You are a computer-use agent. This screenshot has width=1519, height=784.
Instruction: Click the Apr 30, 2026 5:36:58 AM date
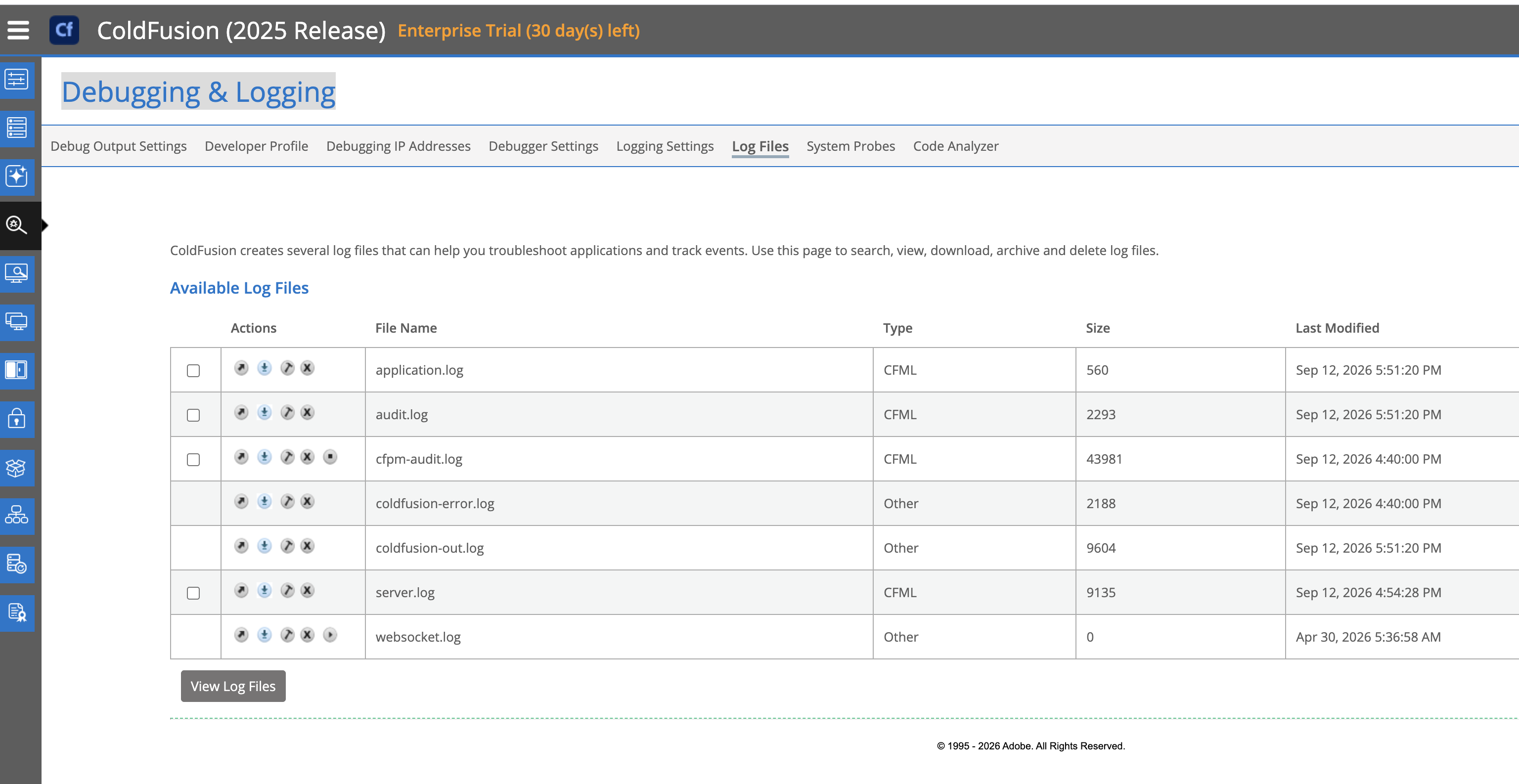click(1369, 637)
